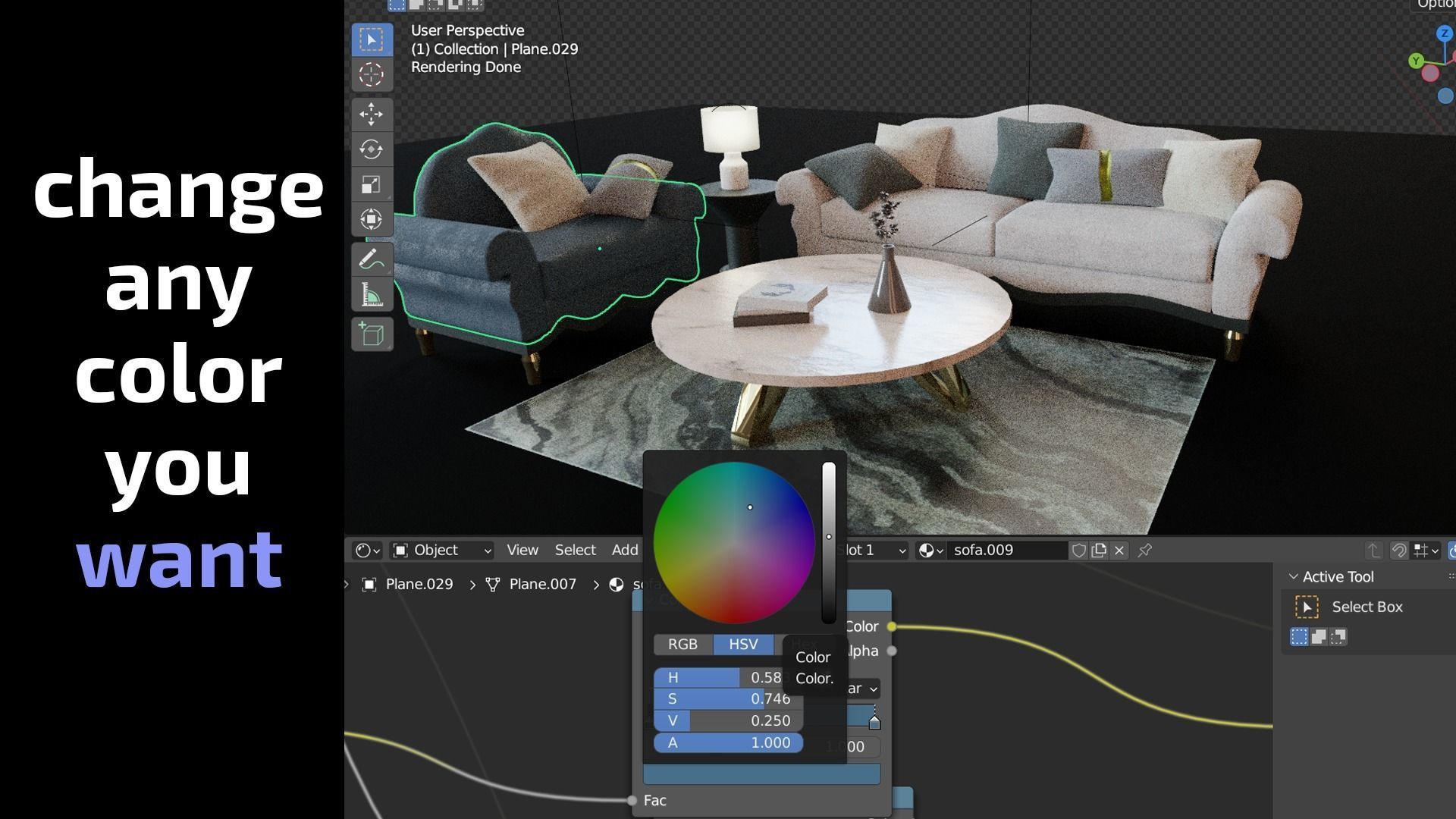Click the blue color swatch bar below picker
The image size is (1456, 819).
[x=761, y=774]
